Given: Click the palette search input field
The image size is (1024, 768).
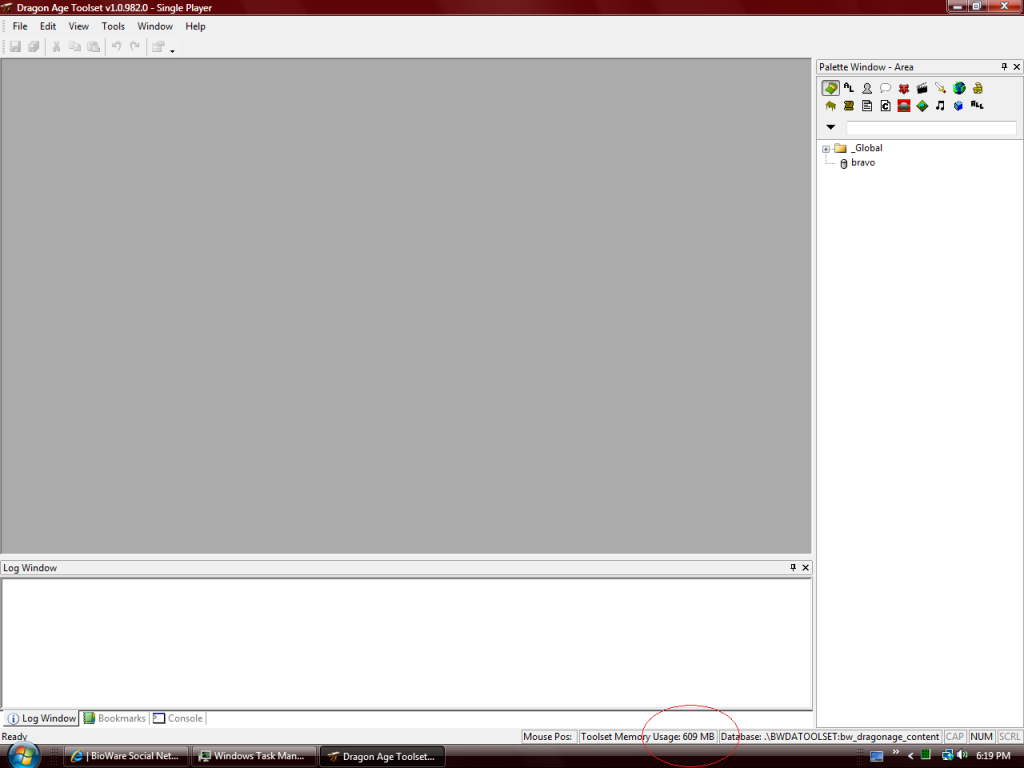Looking at the screenshot, I should 930,128.
